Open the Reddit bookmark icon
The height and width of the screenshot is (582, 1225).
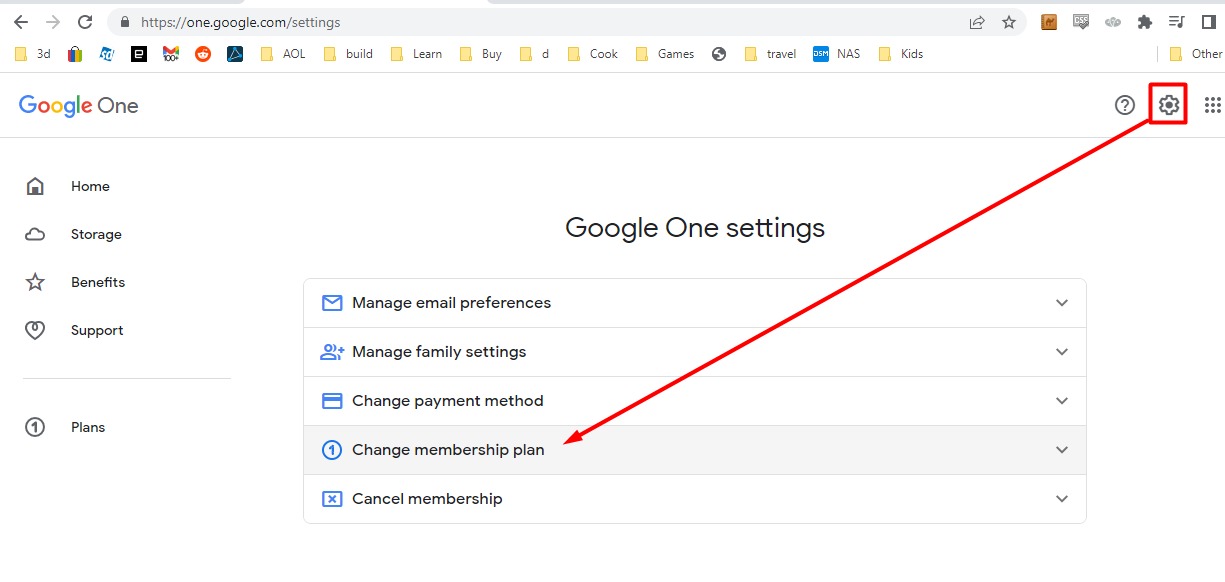(203, 54)
